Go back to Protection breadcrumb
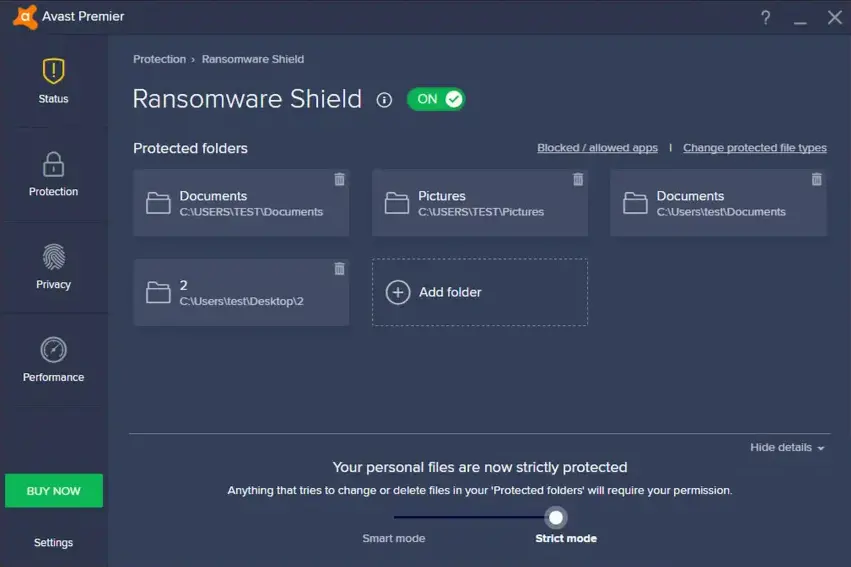The height and width of the screenshot is (567, 851). coord(160,59)
